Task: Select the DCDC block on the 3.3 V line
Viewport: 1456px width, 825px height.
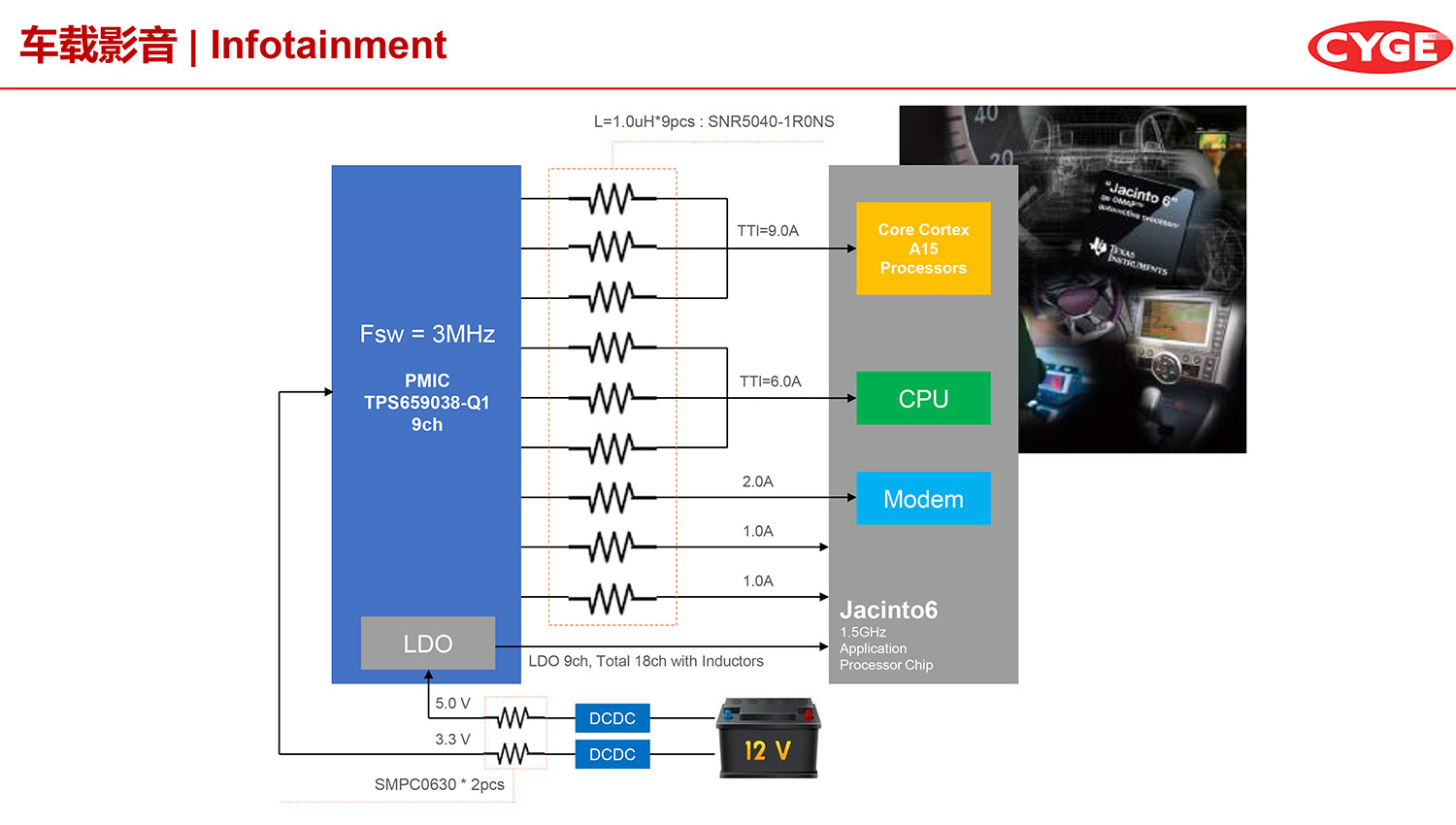Action: (612, 754)
